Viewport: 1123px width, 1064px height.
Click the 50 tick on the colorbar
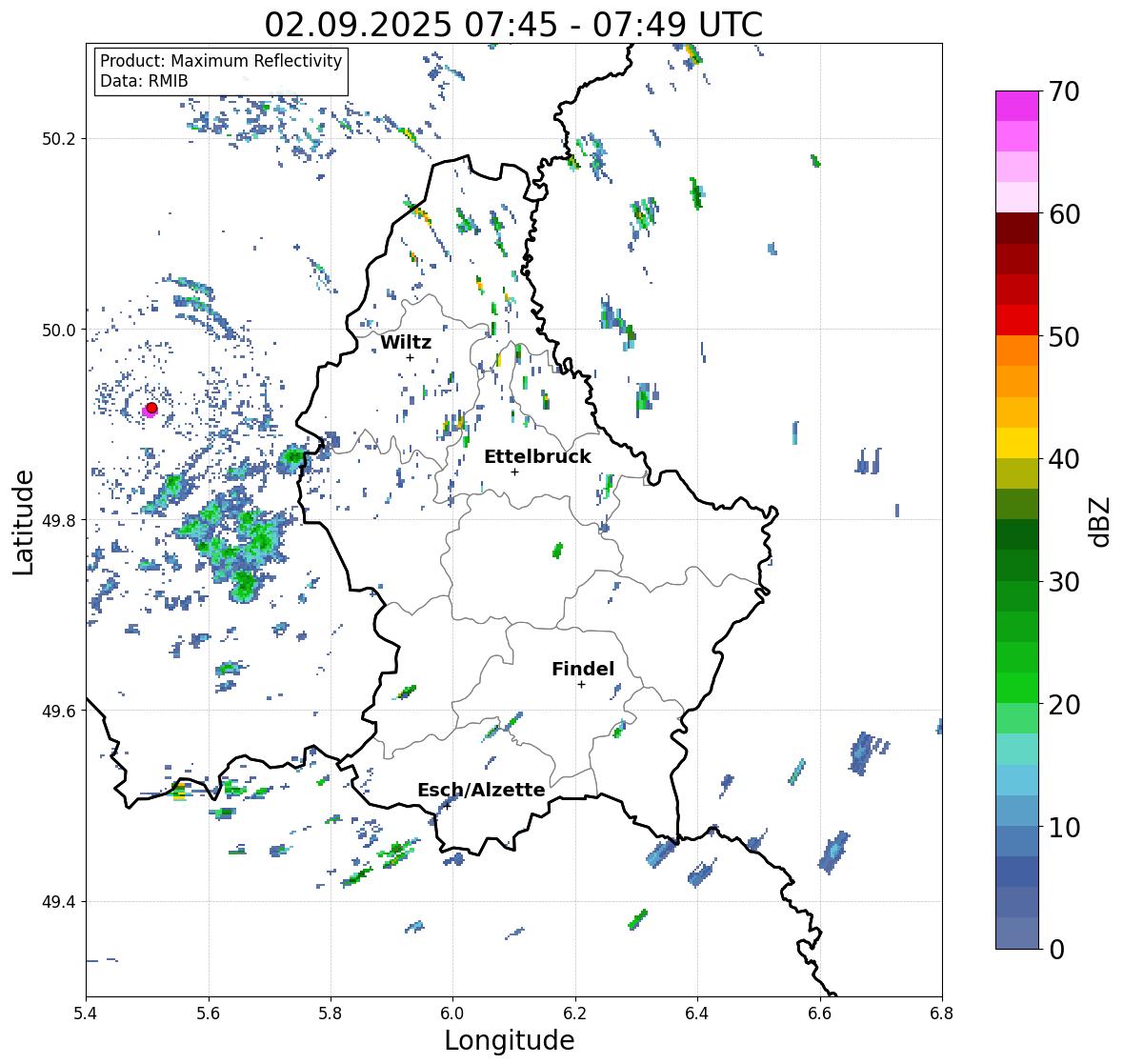1064,336
